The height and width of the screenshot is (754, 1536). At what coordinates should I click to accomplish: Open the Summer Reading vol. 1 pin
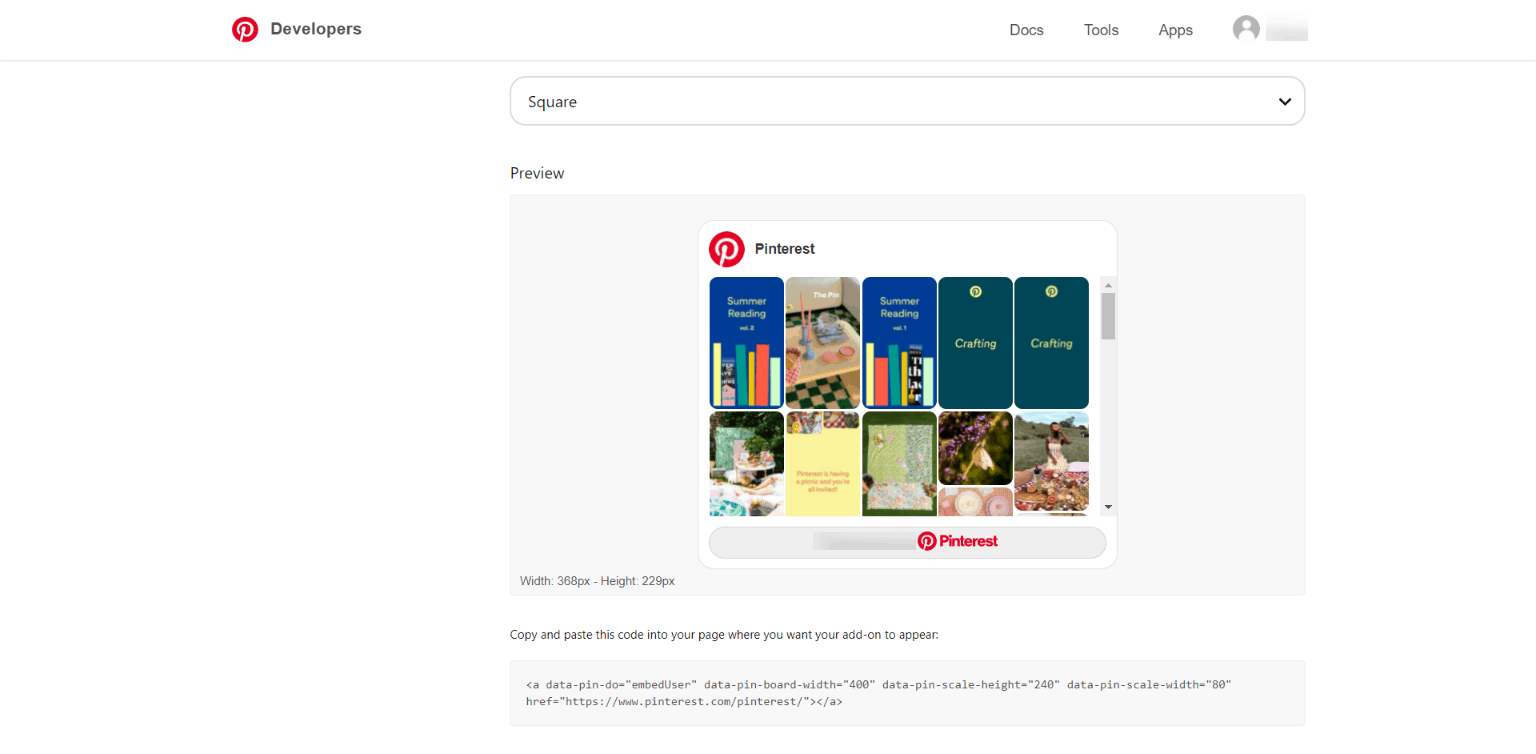pyautogui.click(x=899, y=343)
